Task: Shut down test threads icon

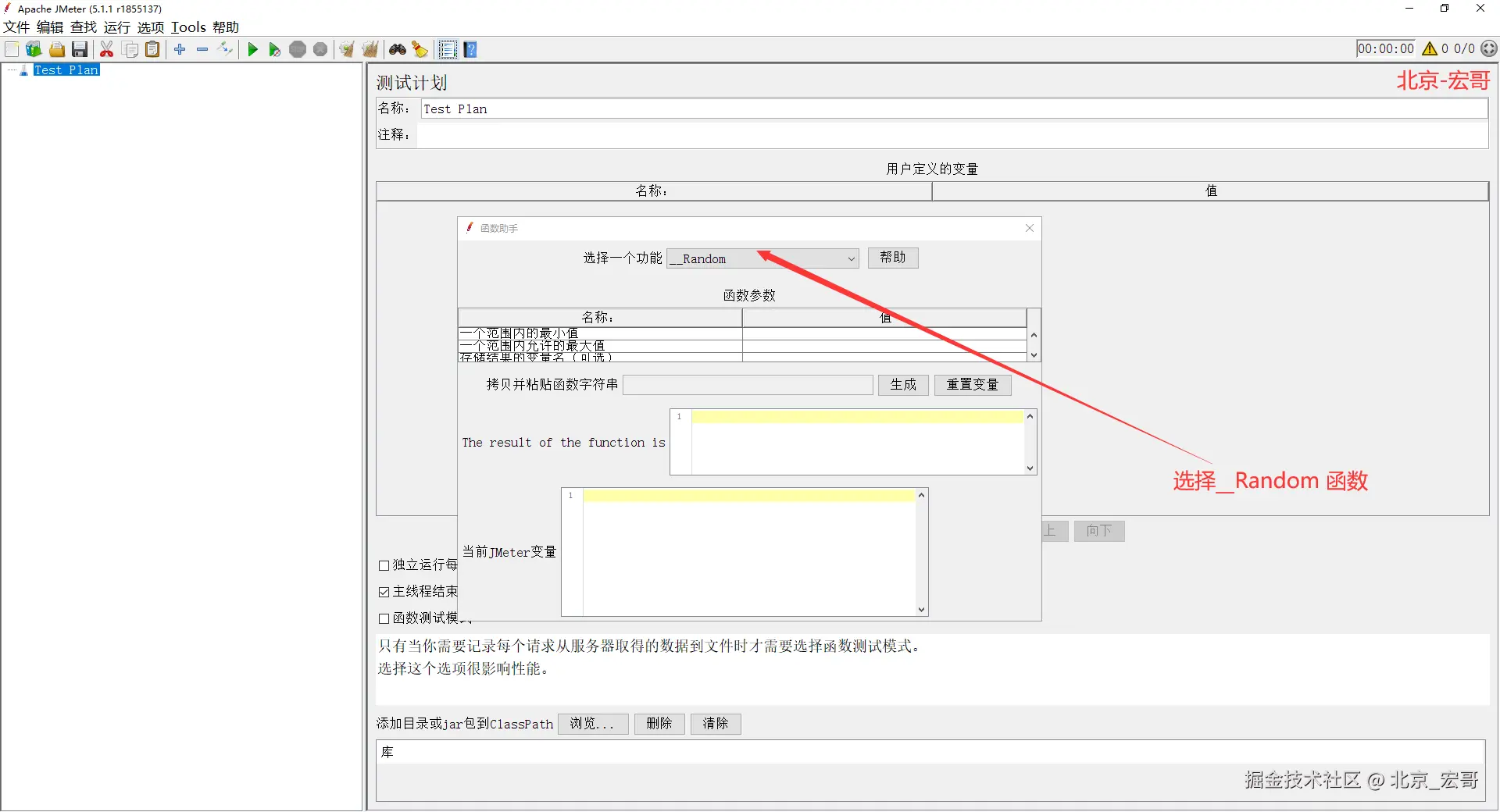Action: [x=320, y=49]
